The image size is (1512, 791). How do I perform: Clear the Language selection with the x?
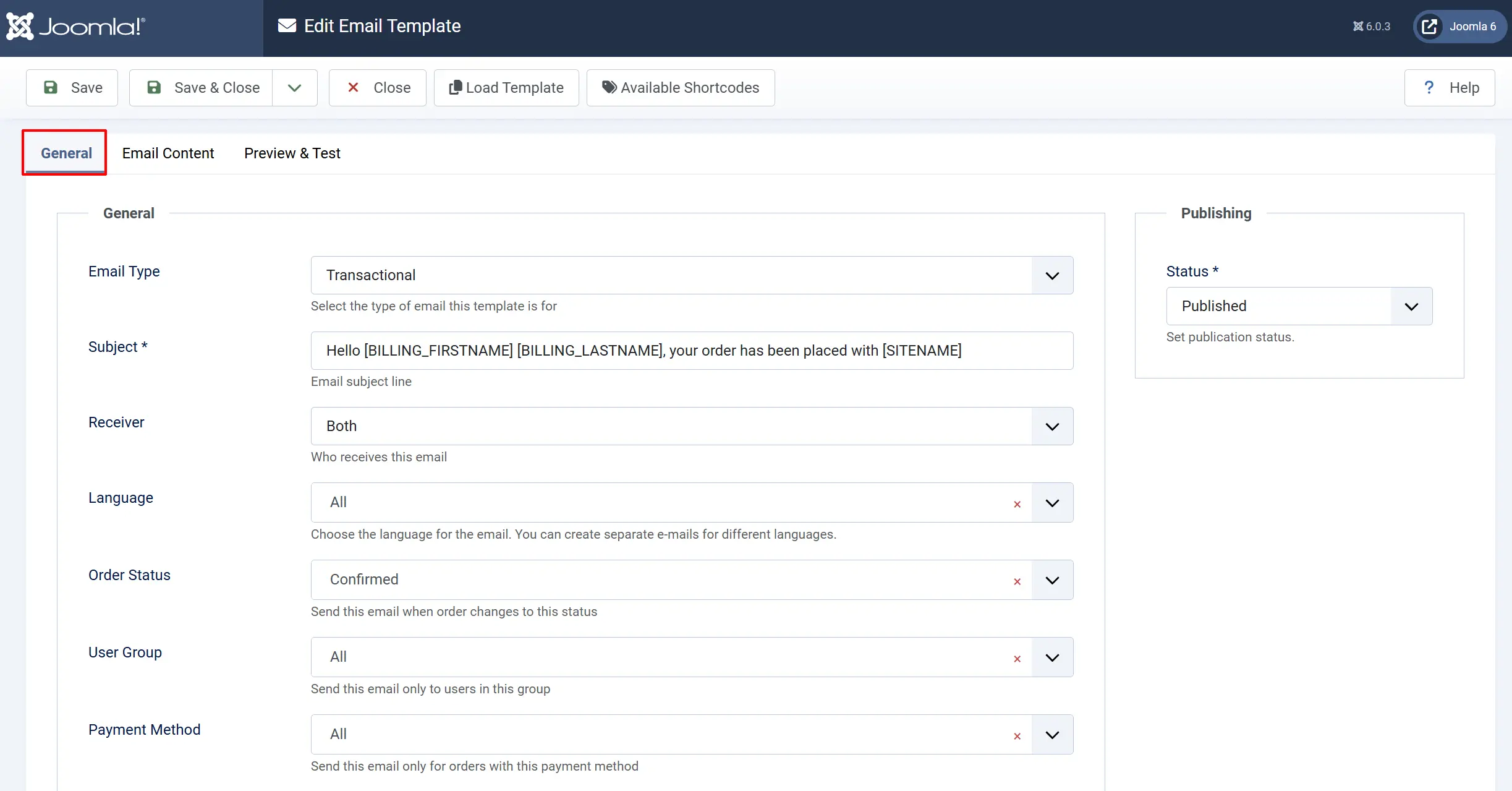pos(1017,504)
